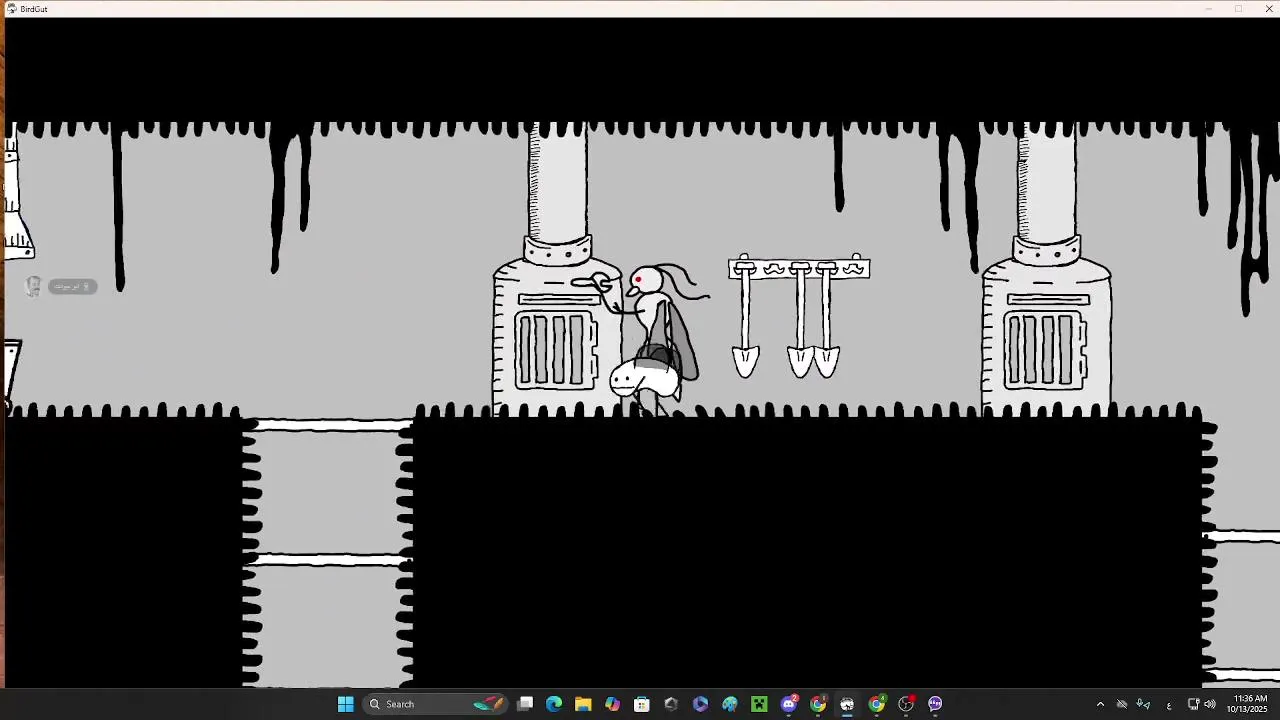
Task: Minimize the BirdGut window
Action: coord(1208,9)
